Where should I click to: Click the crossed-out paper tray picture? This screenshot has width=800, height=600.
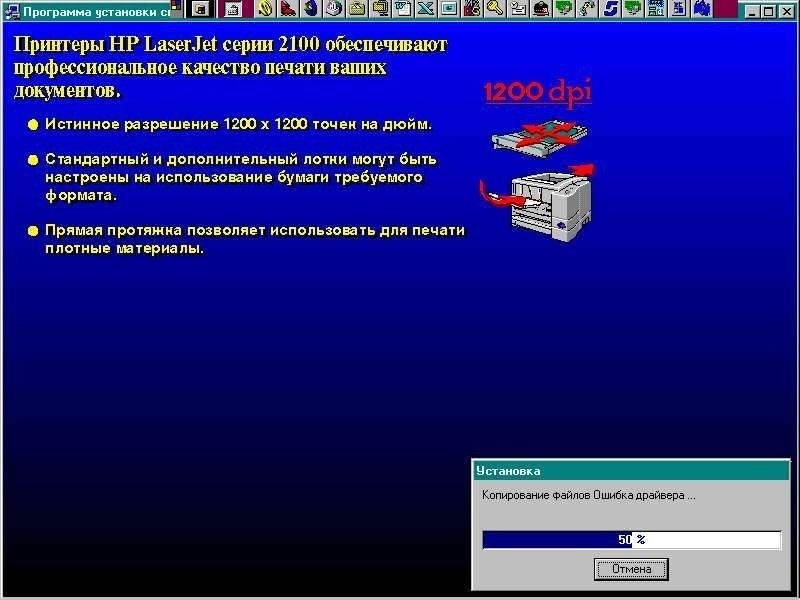537,134
